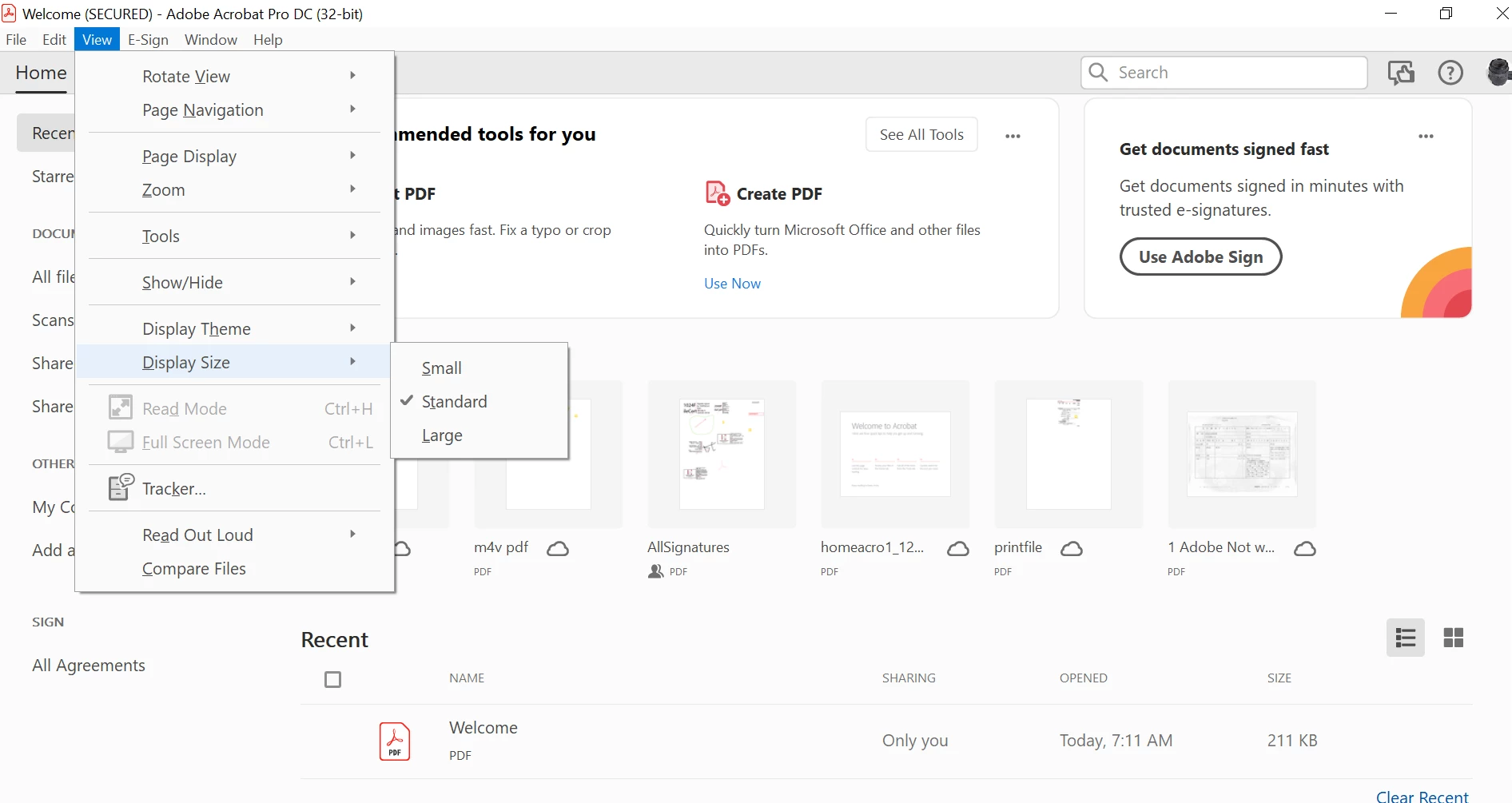Expand the Display Size submenu
This screenshot has height=803, width=1512.
(235, 362)
